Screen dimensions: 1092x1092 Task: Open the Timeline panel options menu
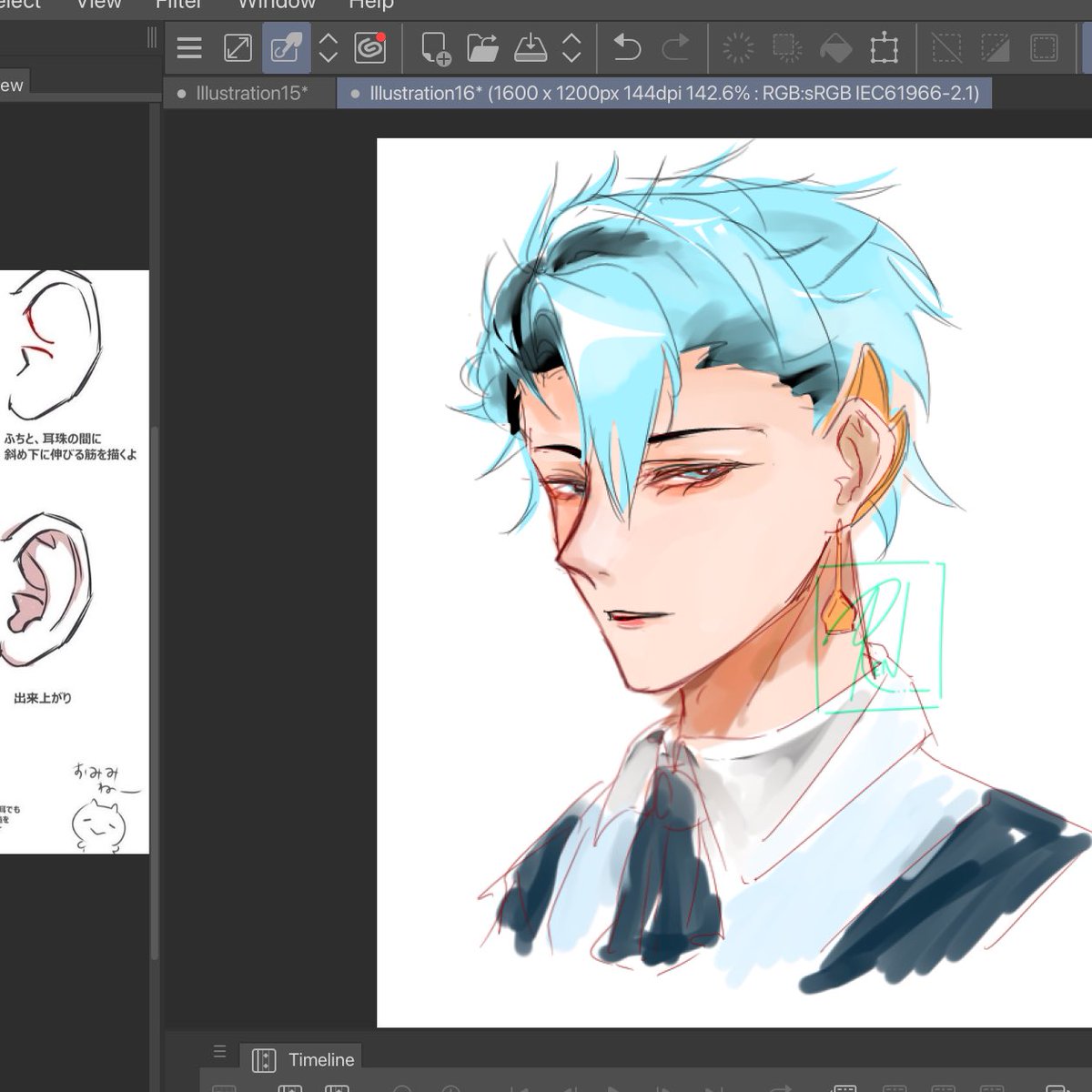(219, 1051)
